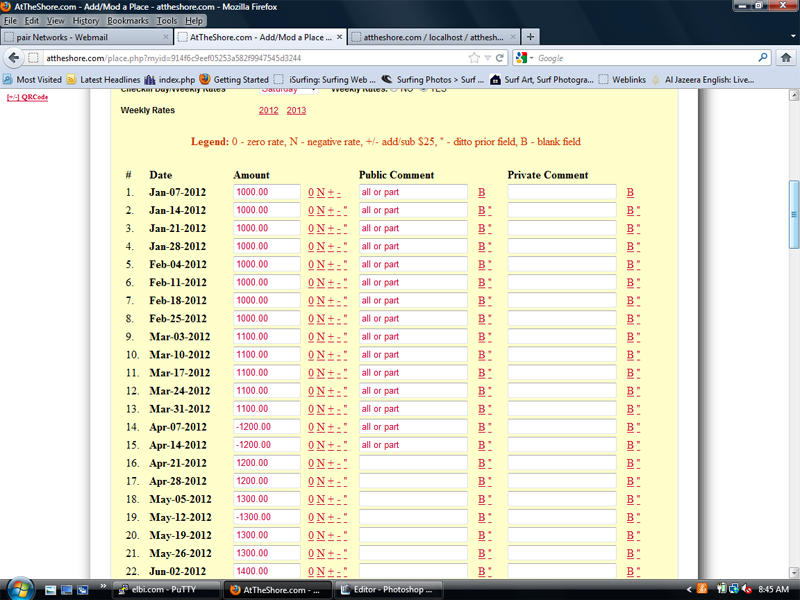Open the Surfing Photos > Surf bookmark
Screen dimensions: 800x600
[433, 80]
